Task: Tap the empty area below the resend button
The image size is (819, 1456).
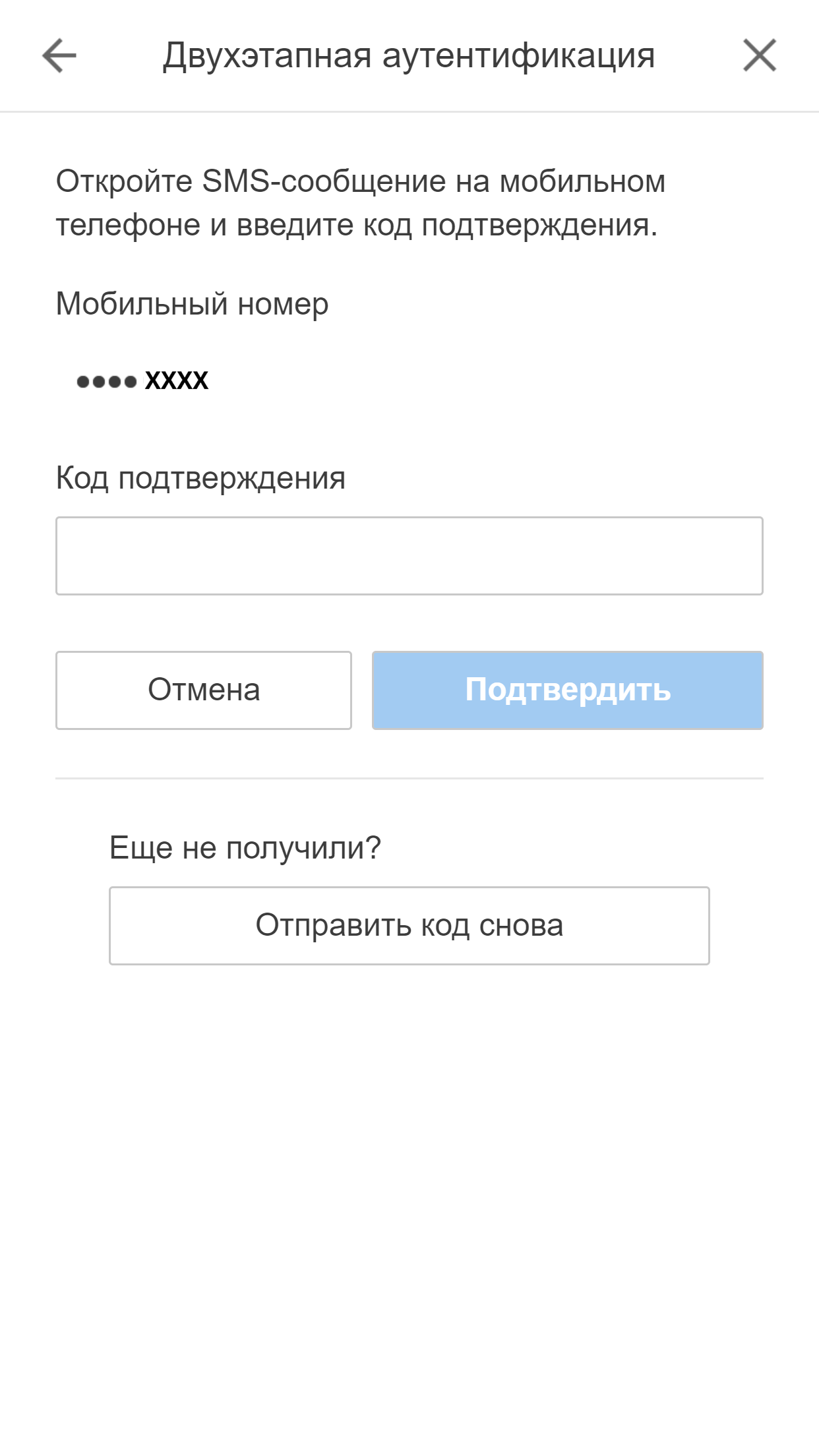Action: (x=409, y=1187)
